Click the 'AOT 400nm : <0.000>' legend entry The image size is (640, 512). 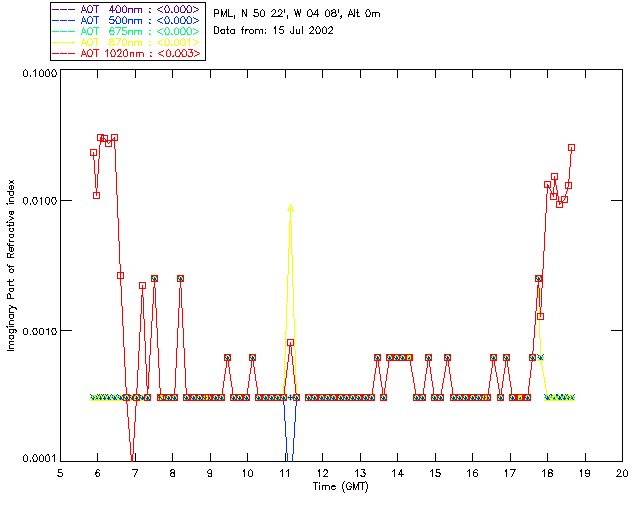tap(127, 9)
